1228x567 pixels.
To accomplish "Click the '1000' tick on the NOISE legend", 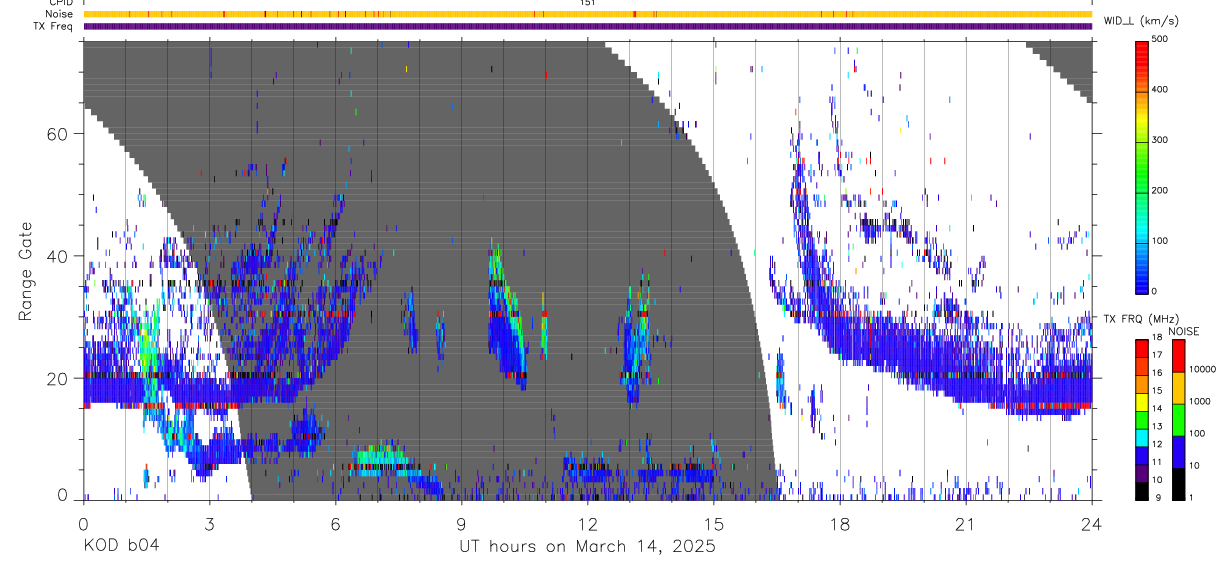I will coord(1199,401).
